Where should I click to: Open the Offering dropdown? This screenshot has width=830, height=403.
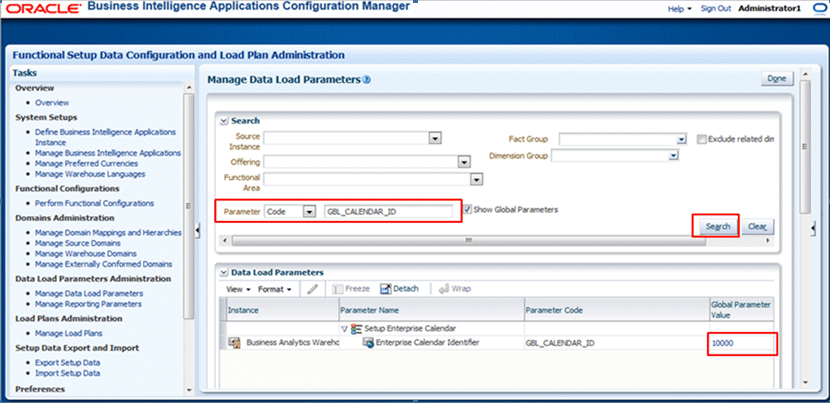click(464, 162)
